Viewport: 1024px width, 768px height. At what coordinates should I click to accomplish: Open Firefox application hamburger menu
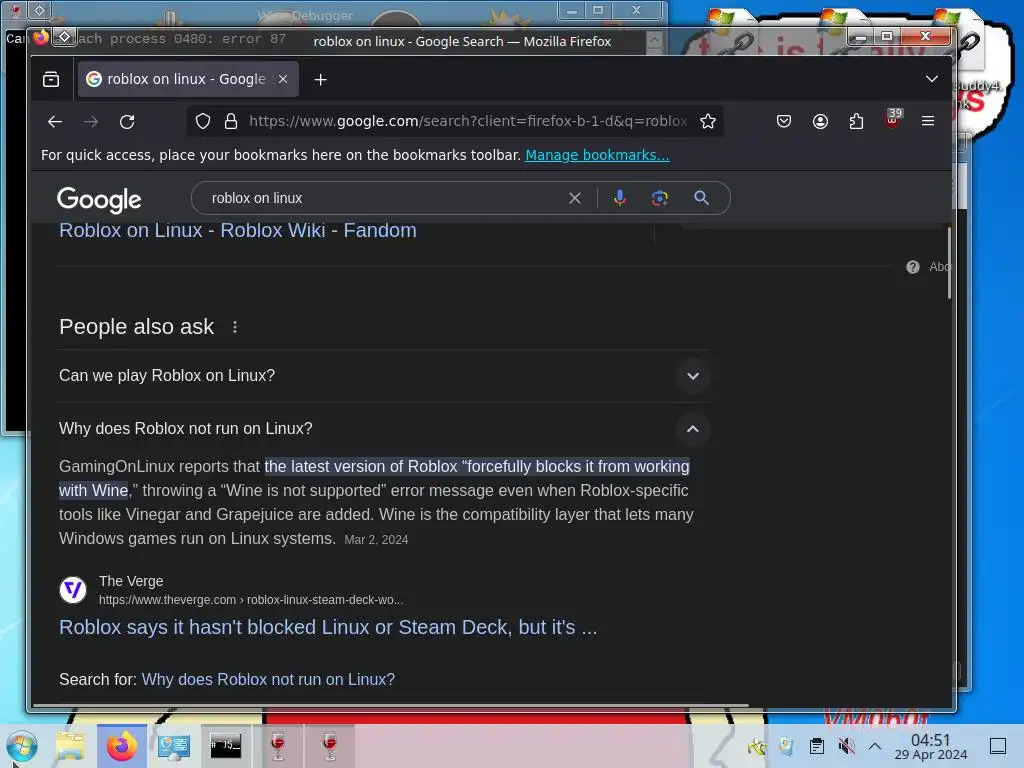(x=928, y=121)
